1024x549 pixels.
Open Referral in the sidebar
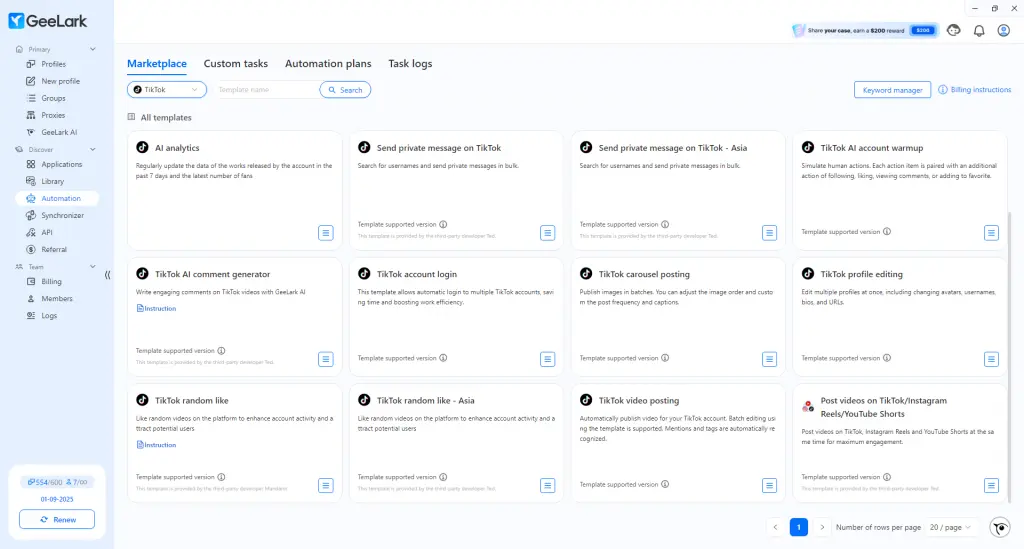pyautogui.click(x=56, y=249)
